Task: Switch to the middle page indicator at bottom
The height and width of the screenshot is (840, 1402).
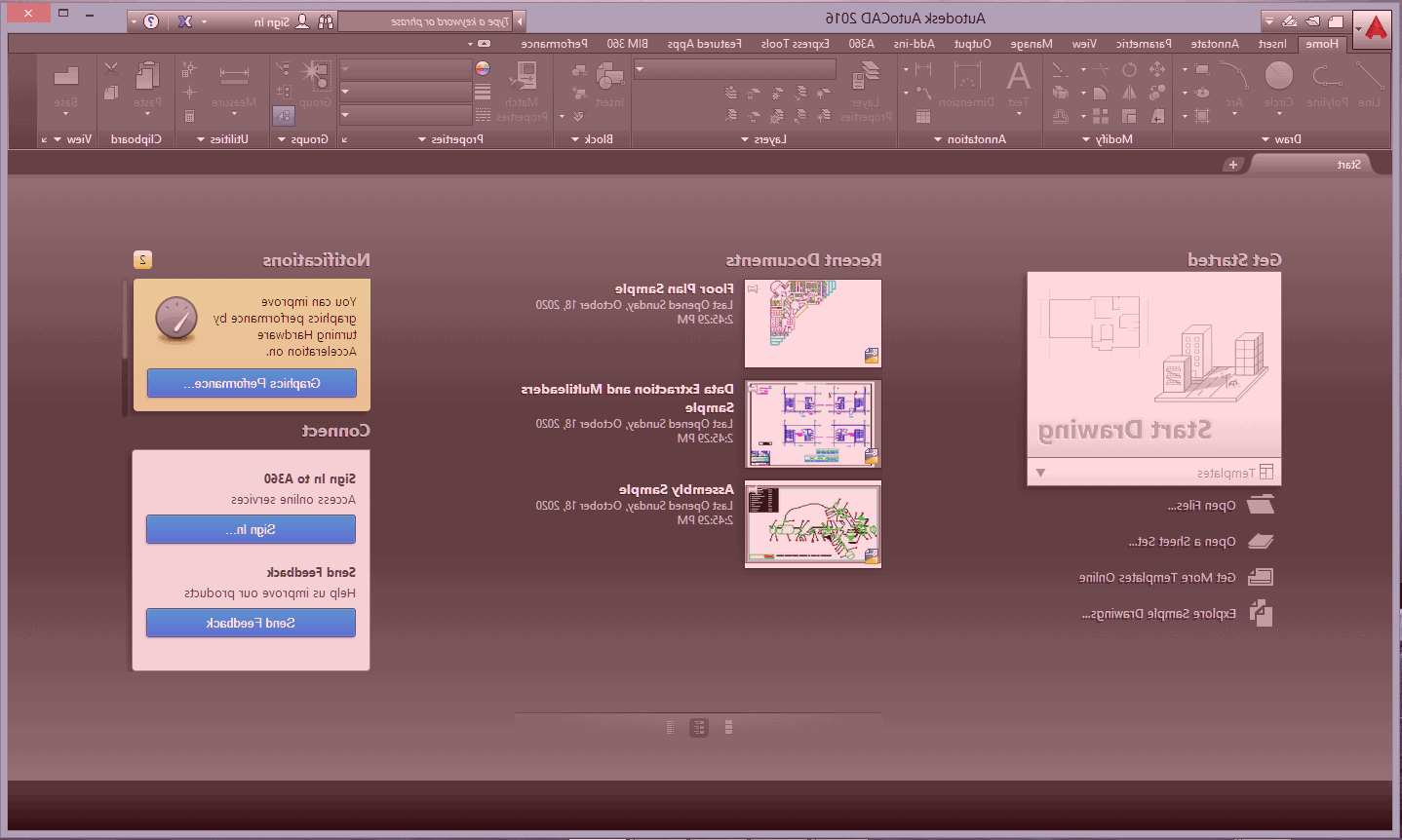Action: click(699, 727)
